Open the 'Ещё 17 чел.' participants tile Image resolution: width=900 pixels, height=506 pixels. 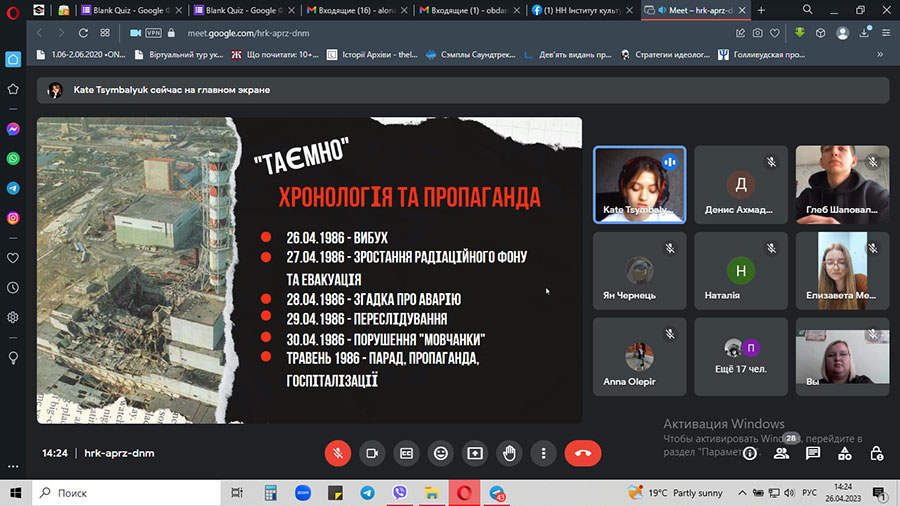740,356
